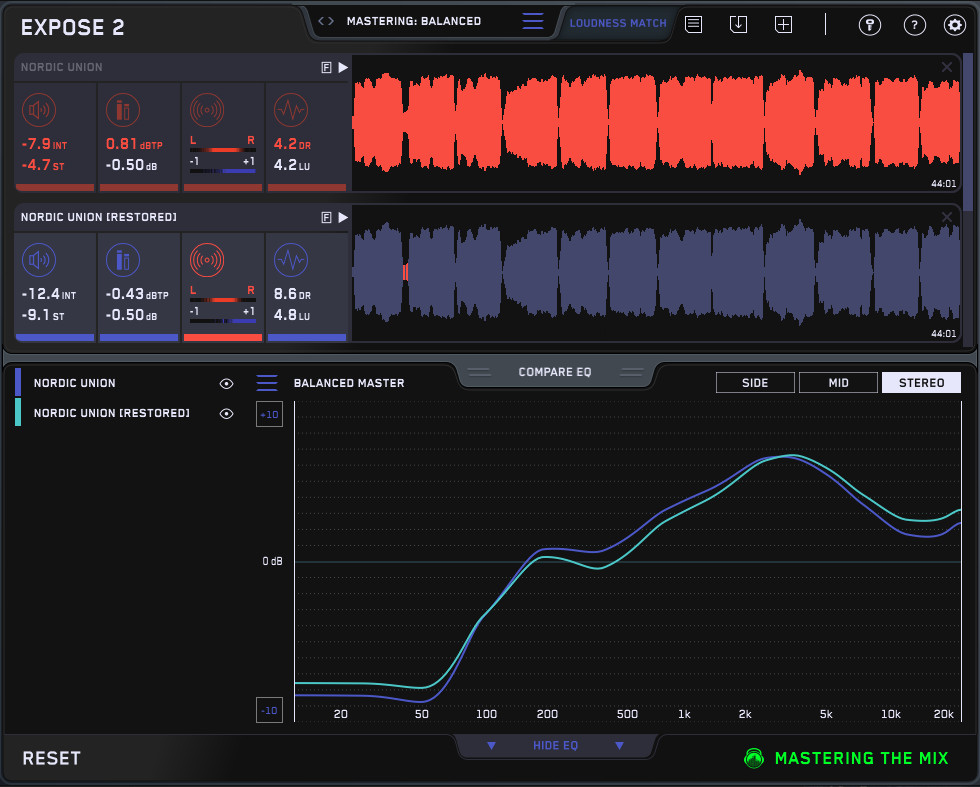Screen dimensions: 980x787
Task: Click the loudness speaker icon for Nordic Union
Action: click(40, 110)
